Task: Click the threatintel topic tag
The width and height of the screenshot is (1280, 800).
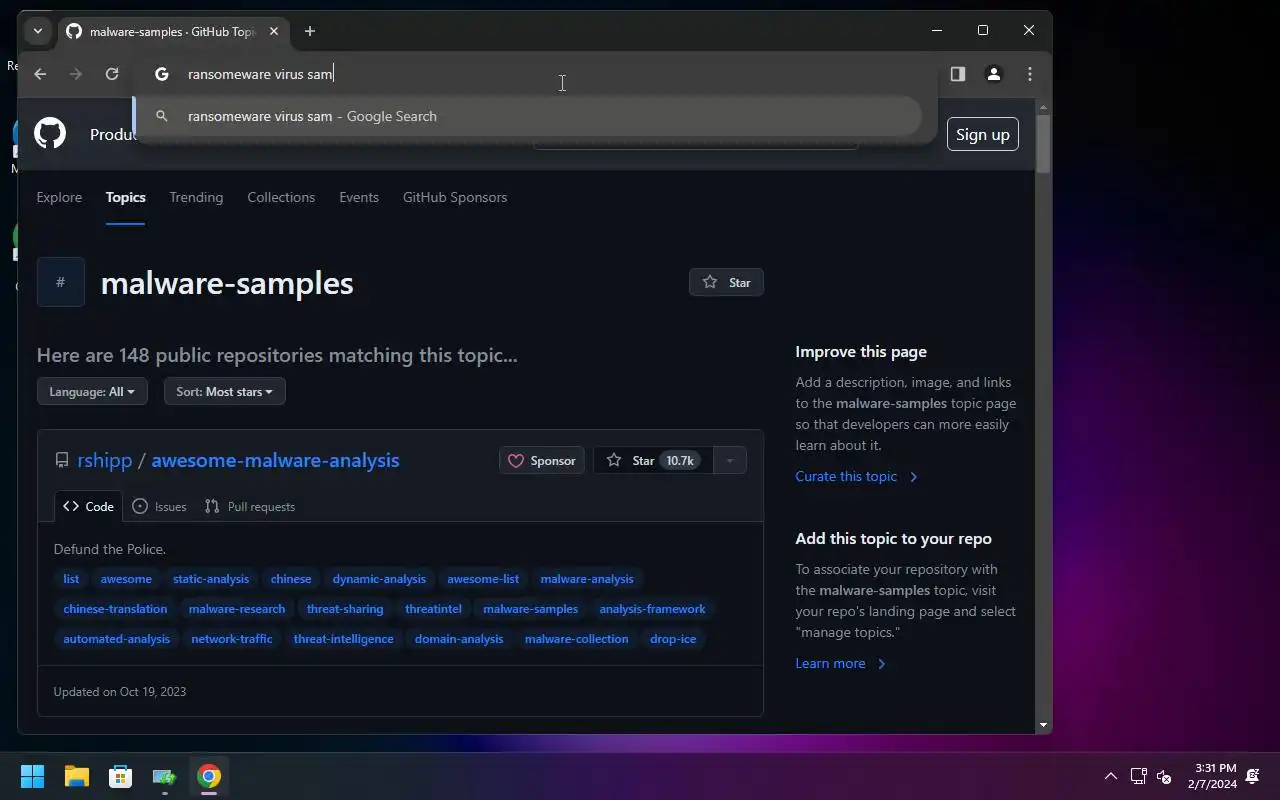Action: pyautogui.click(x=433, y=609)
